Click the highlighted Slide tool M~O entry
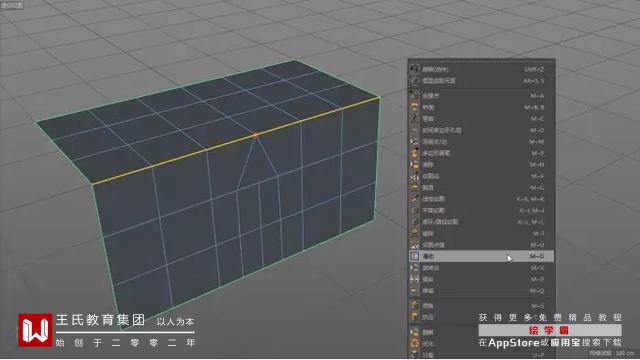 pos(481,256)
